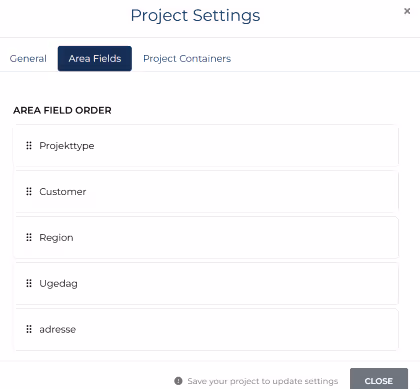Switch to the General tab
This screenshot has height=389, width=420.
tap(28, 59)
